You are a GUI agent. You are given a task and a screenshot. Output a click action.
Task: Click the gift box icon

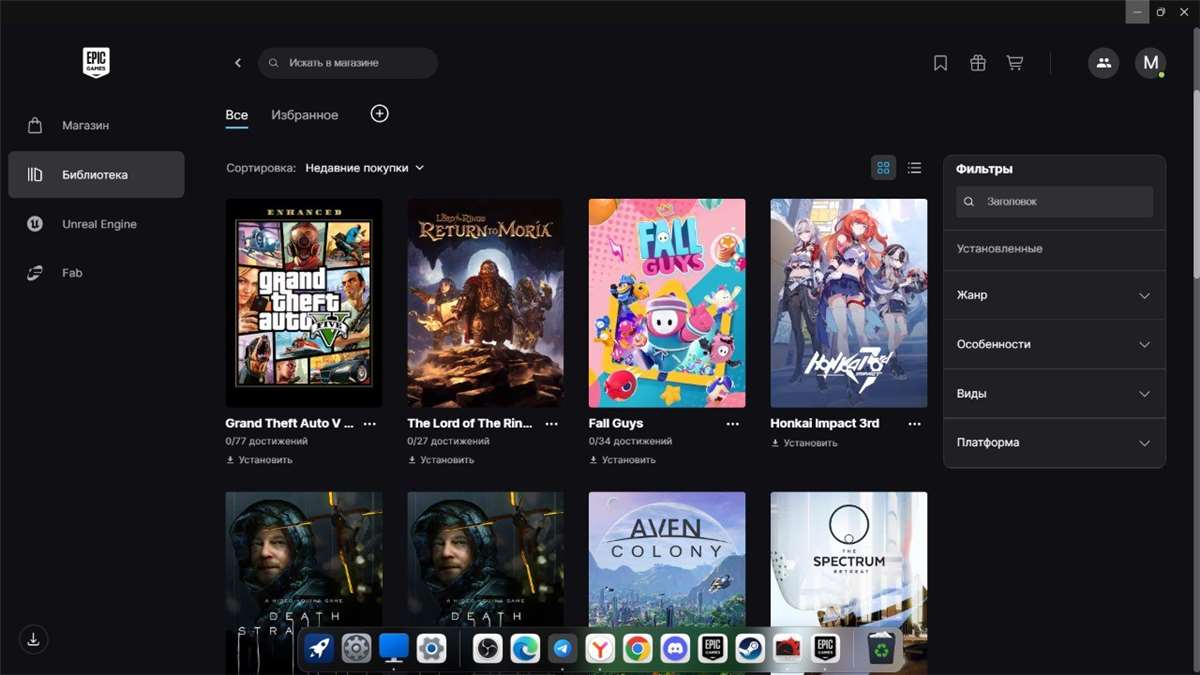pos(978,63)
